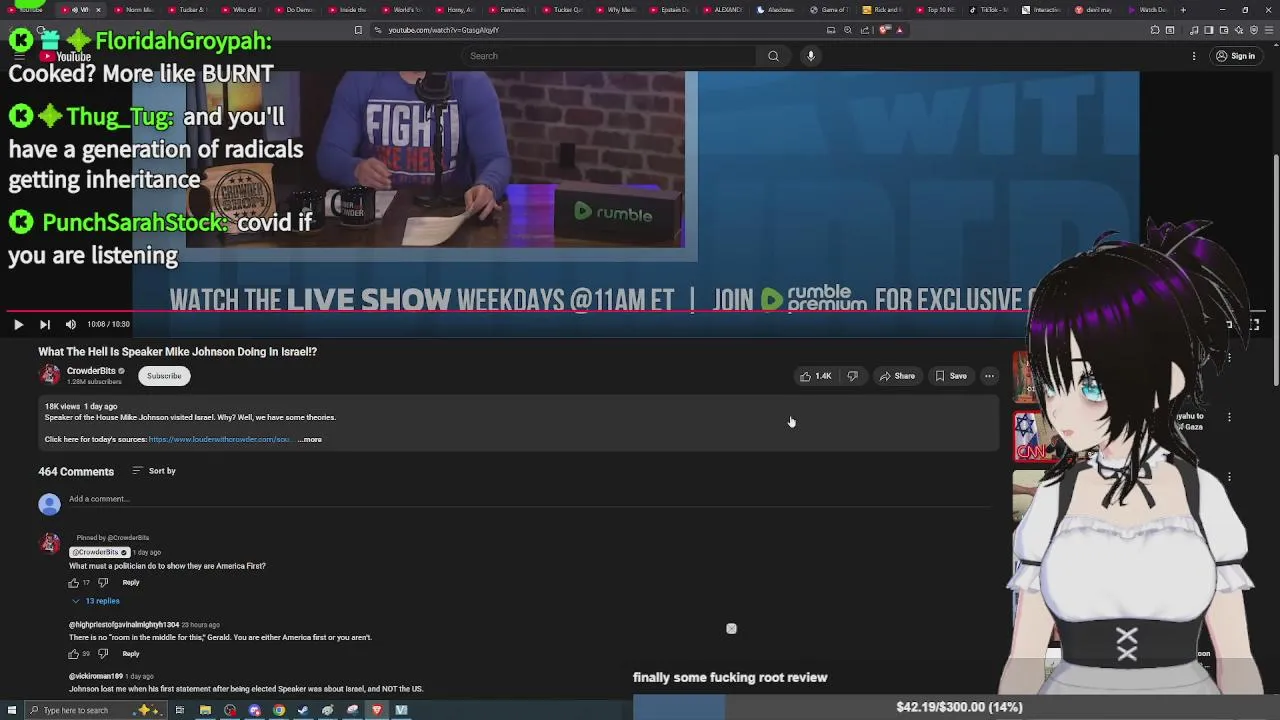
Task: Open options for first recommended video
Action: click(1229, 357)
